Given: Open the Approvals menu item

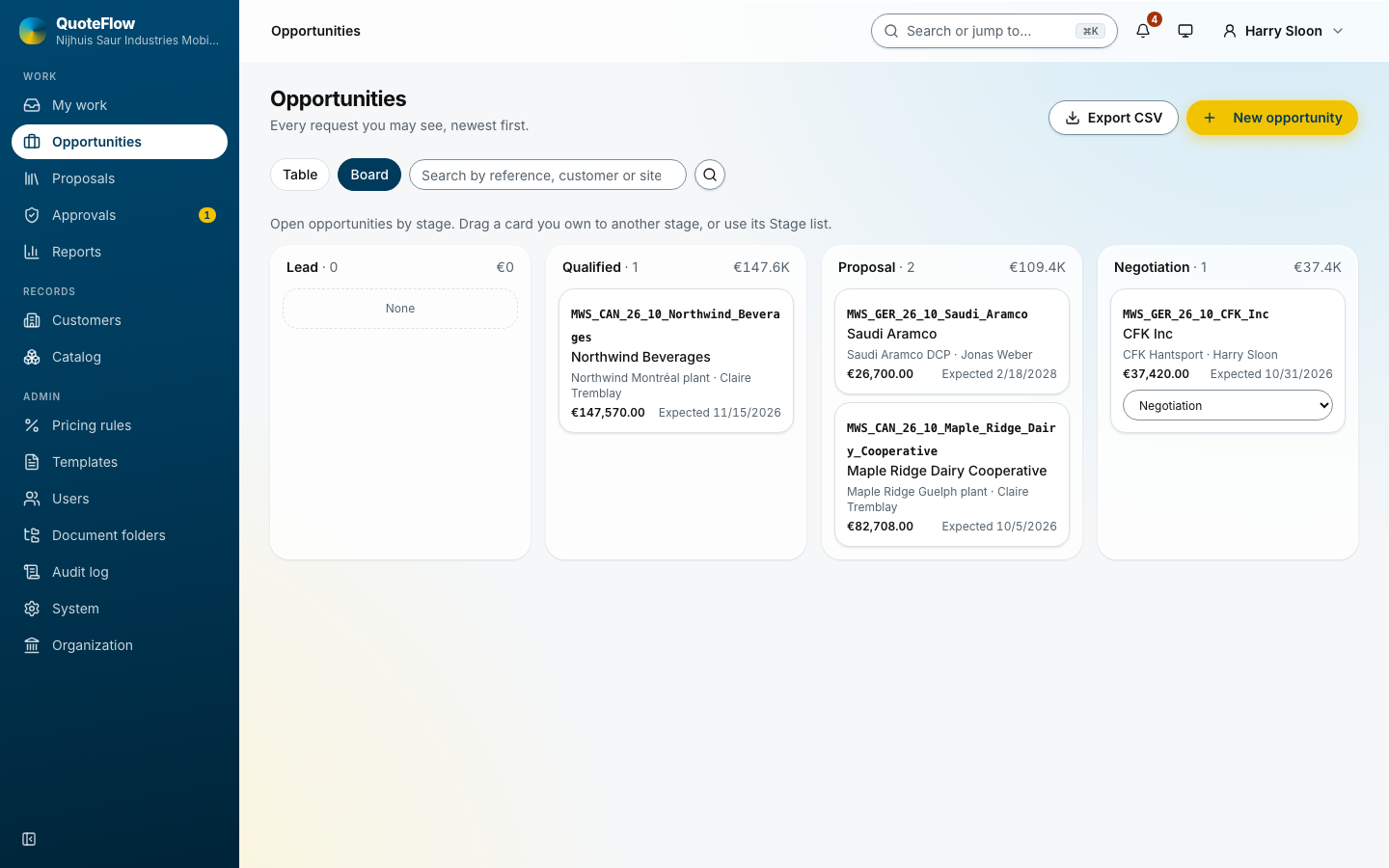Looking at the screenshot, I should pyautogui.click(x=120, y=215).
